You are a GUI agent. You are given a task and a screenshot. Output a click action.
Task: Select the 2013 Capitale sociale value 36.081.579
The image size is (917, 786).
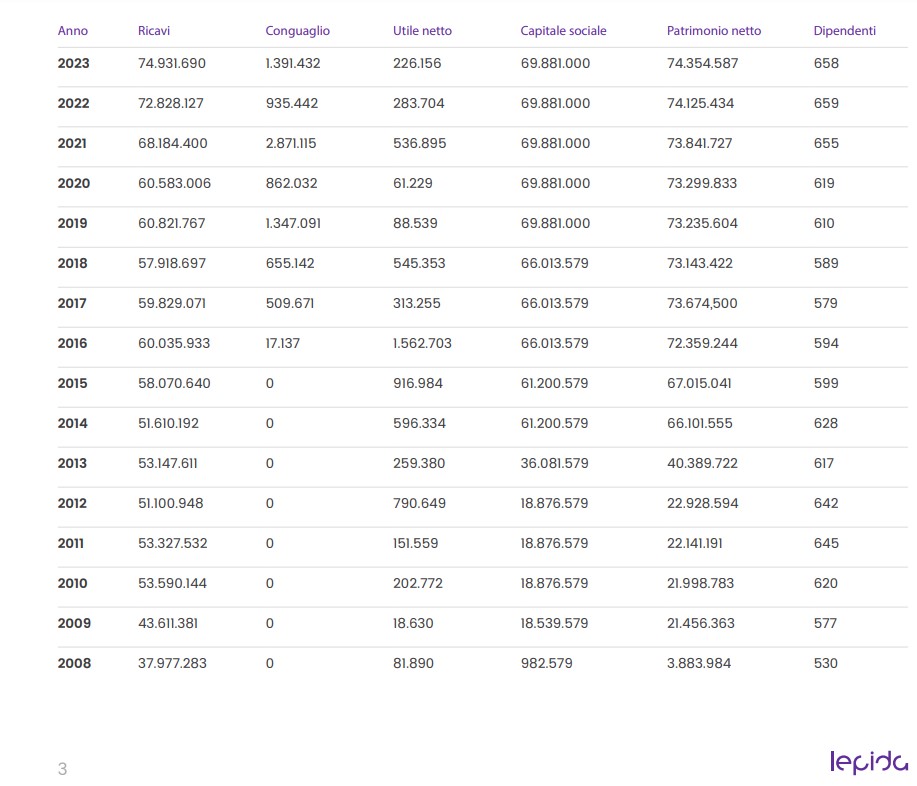point(554,463)
